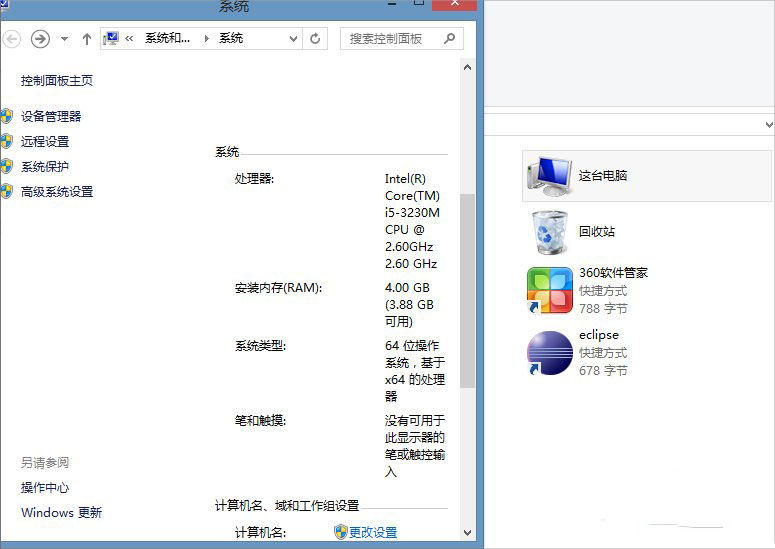Click shield icon next to 系统保护
Viewport: 775px width, 549px height.
[x=6, y=166]
